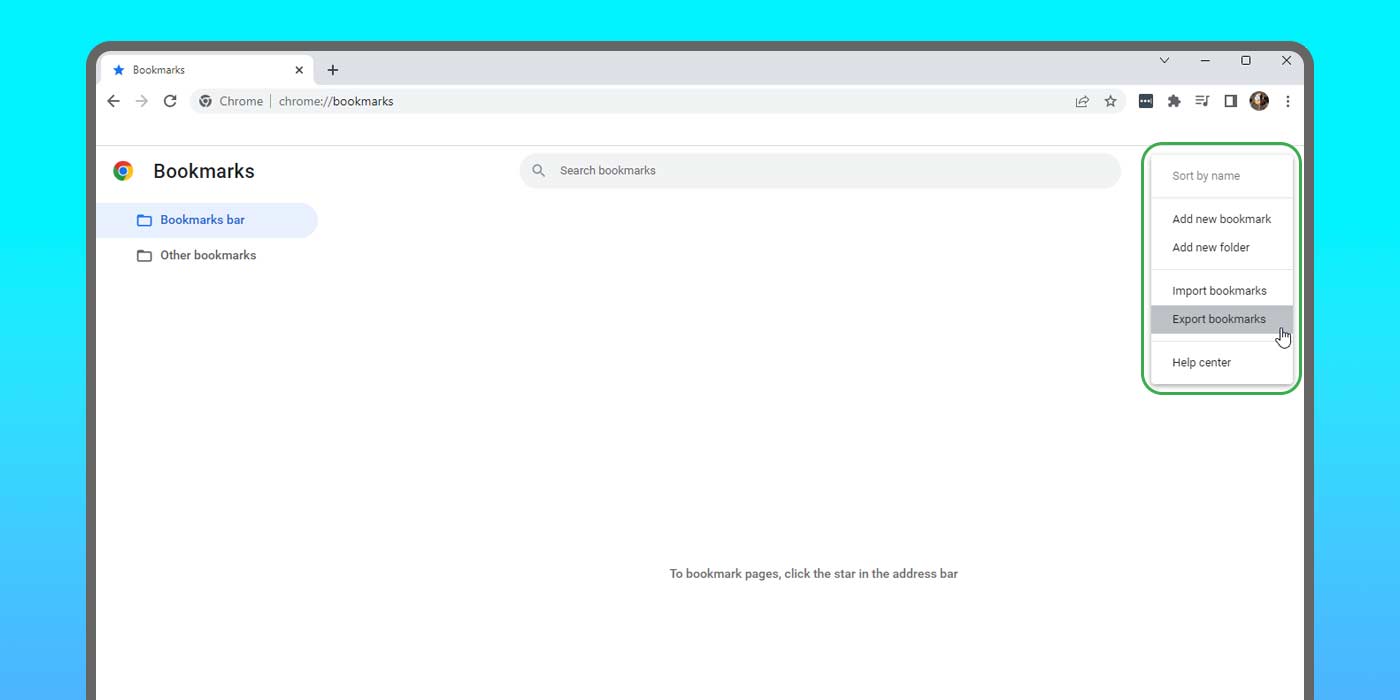The image size is (1400, 700).
Task: Select the Other bookmarks folder
Action: pyautogui.click(x=207, y=255)
